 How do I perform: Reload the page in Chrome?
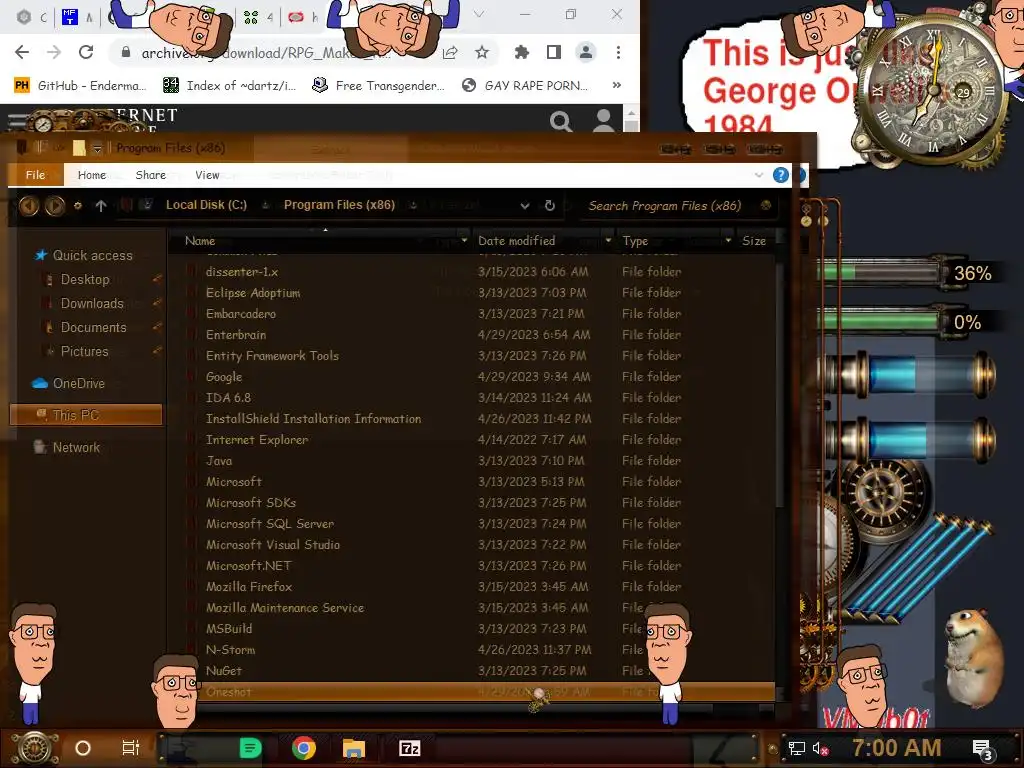coord(86,52)
